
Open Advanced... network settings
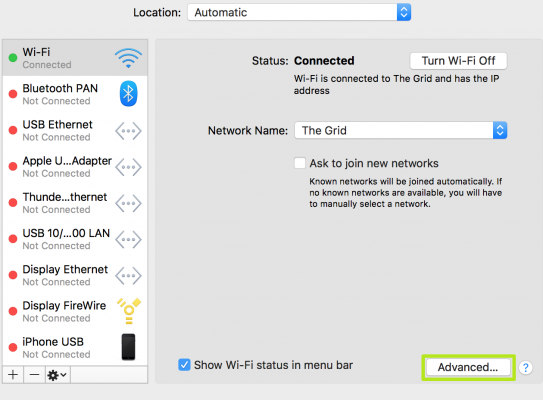tap(468, 367)
